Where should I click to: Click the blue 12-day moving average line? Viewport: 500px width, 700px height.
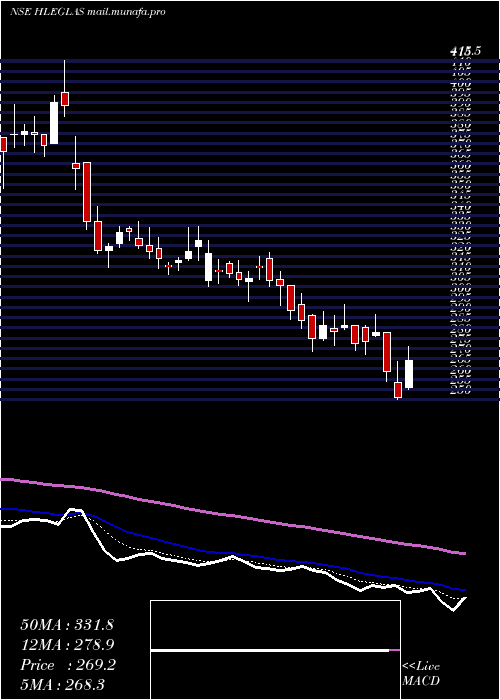point(232,554)
